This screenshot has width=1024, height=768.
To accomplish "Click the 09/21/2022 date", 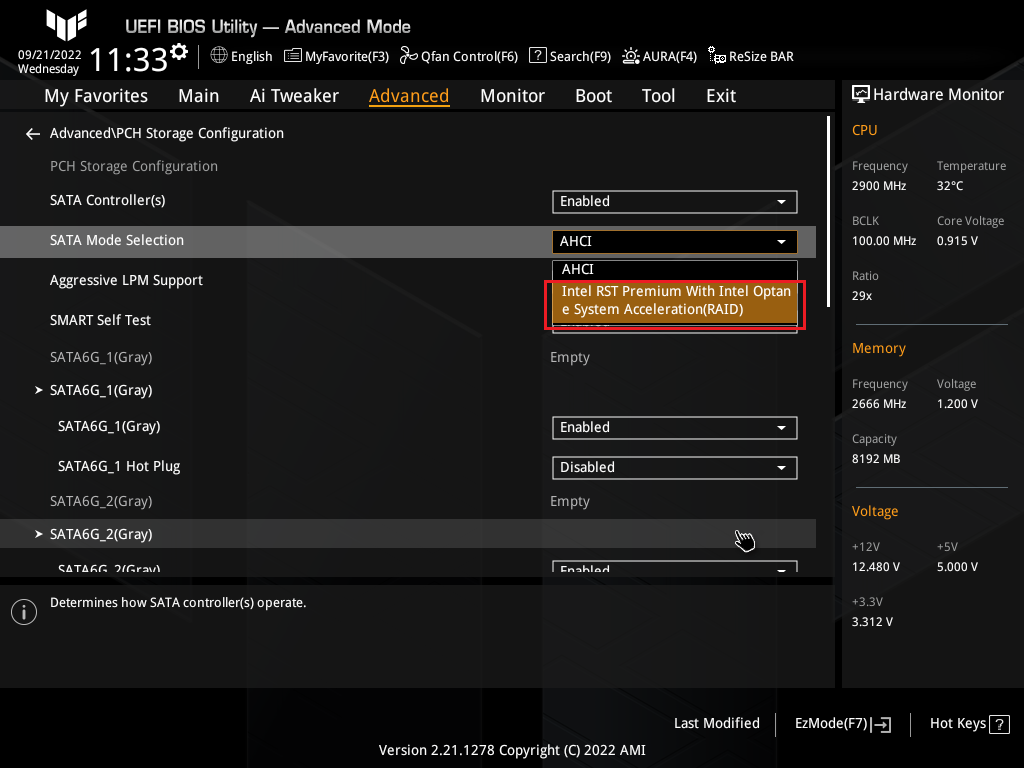I will click(49, 55).
